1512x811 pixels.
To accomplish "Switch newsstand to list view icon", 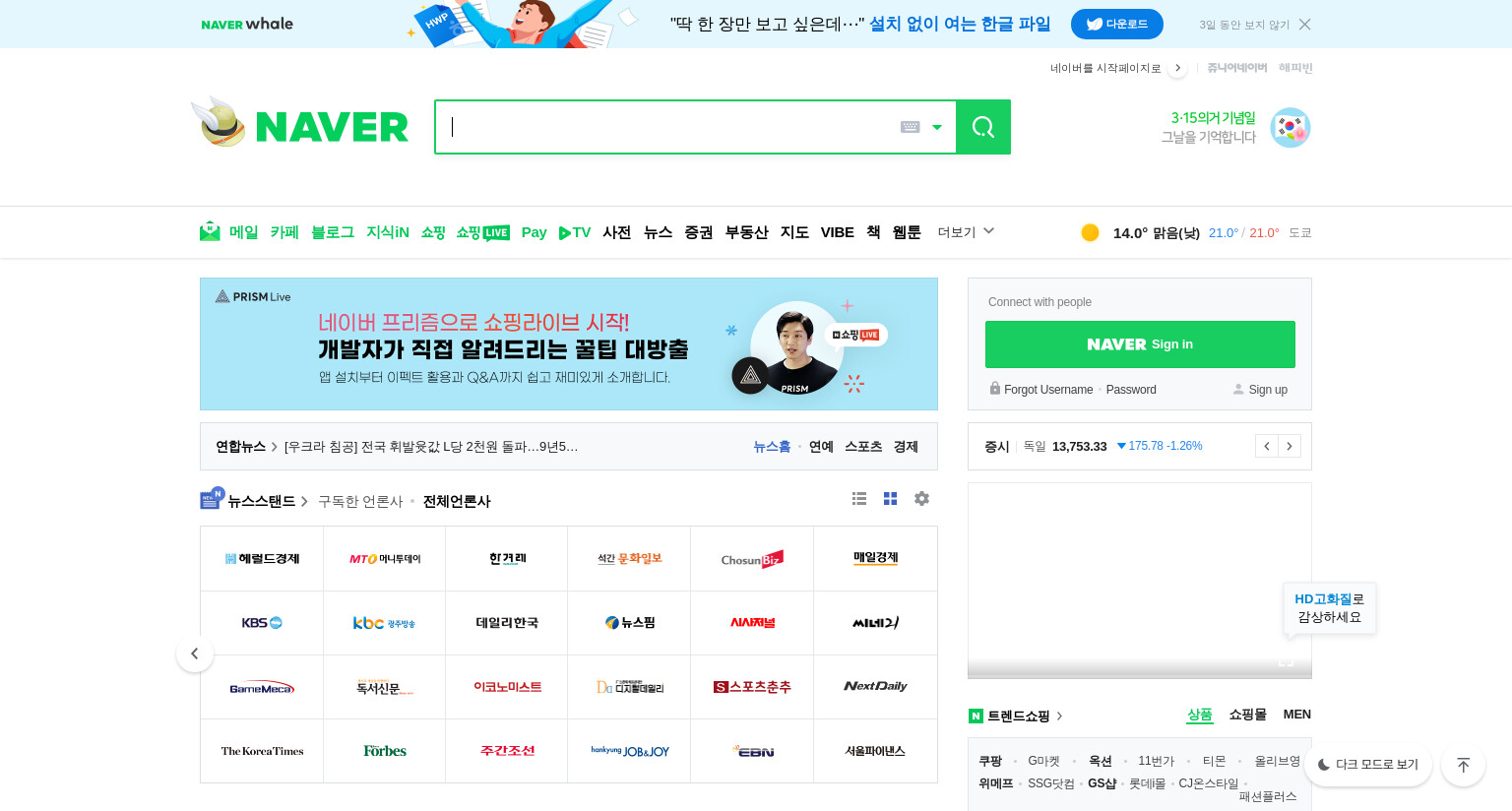I will 859,499.
